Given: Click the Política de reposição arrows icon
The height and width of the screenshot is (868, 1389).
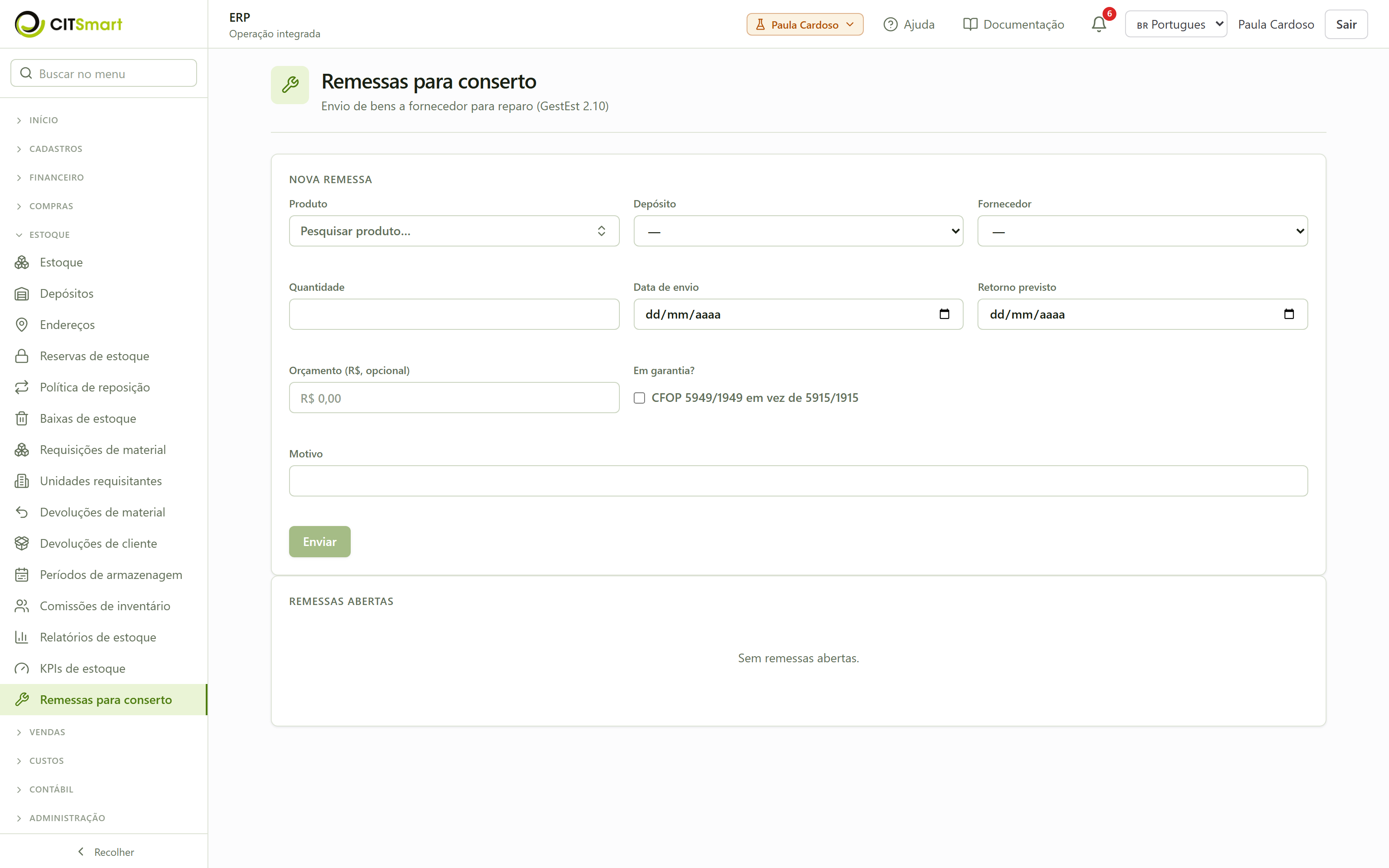Looking at the screenshot, I should (x=22, y=388).
